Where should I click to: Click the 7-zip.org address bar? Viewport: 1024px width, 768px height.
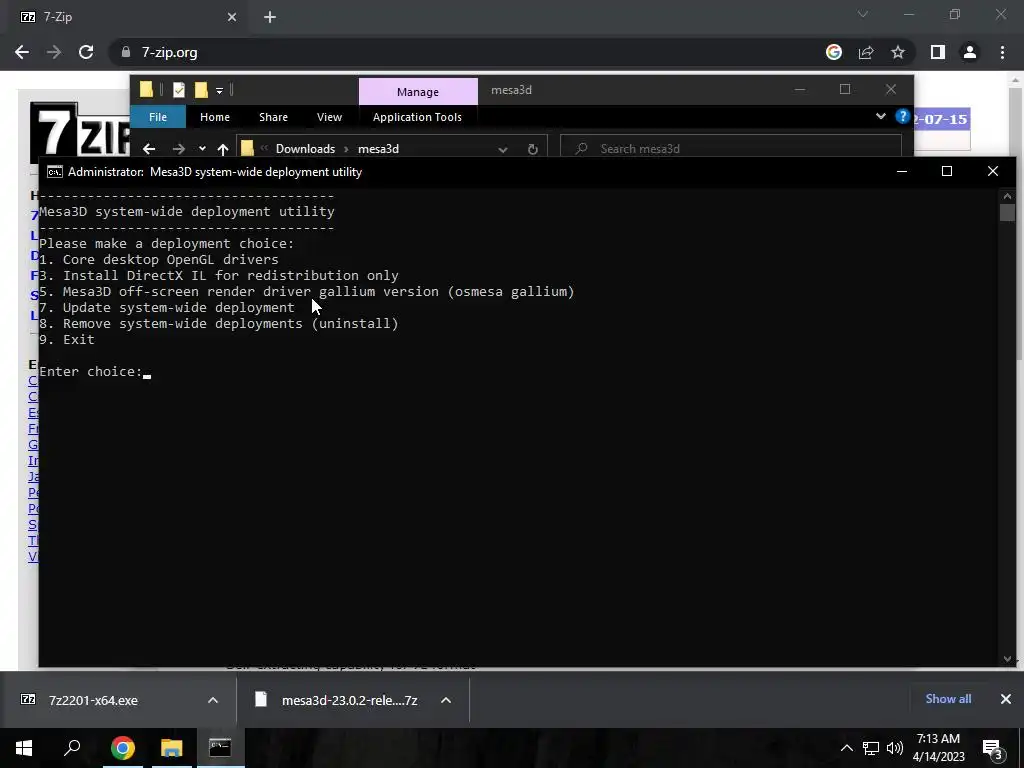[x=470, y=52]
